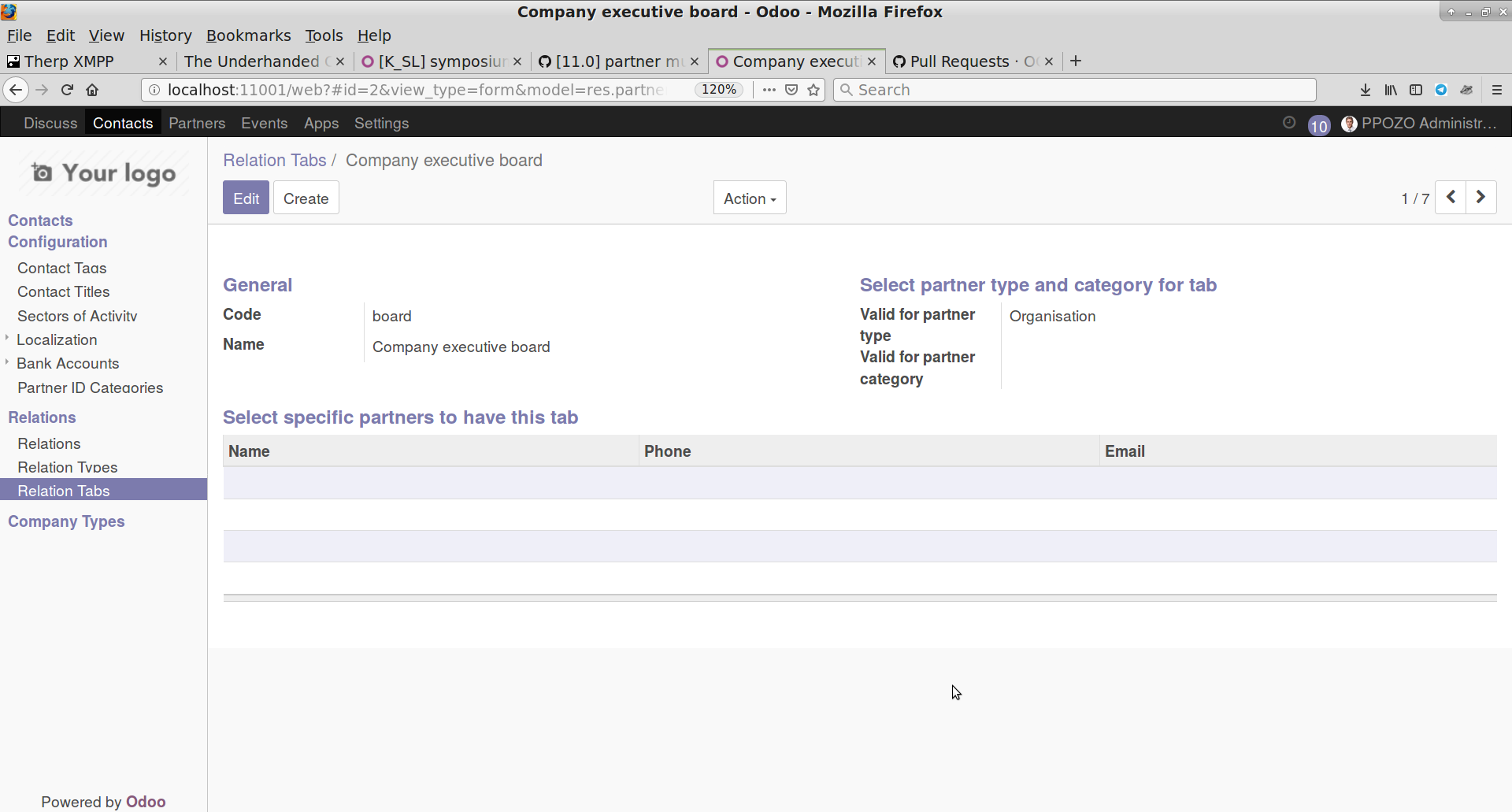Click the browser forward arrow

42,90
